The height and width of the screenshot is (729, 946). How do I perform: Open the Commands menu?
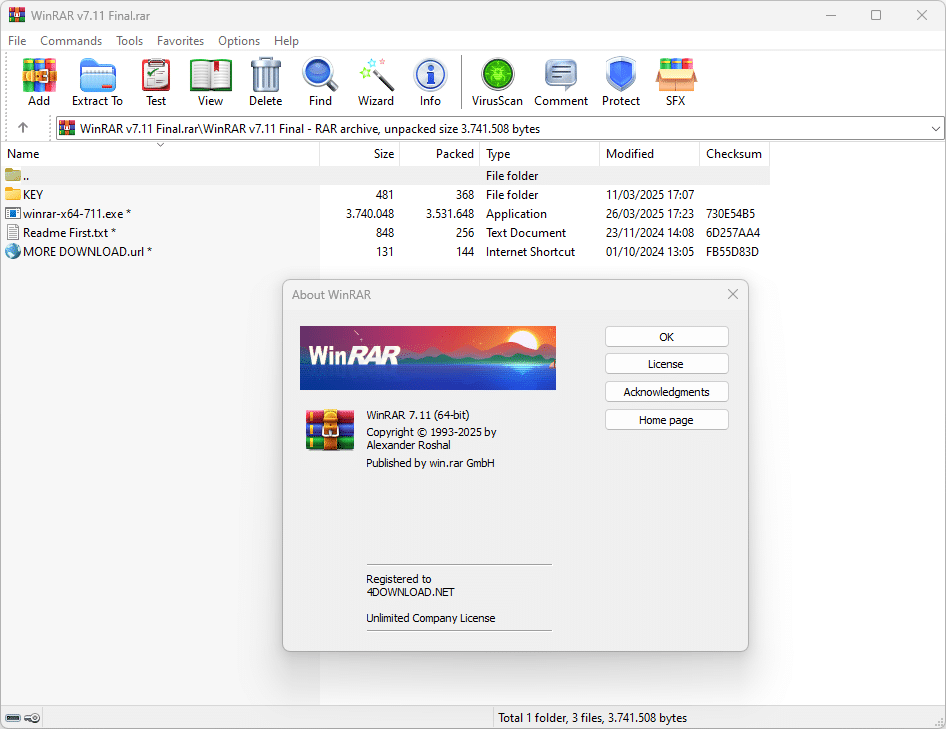coord(71,41)
